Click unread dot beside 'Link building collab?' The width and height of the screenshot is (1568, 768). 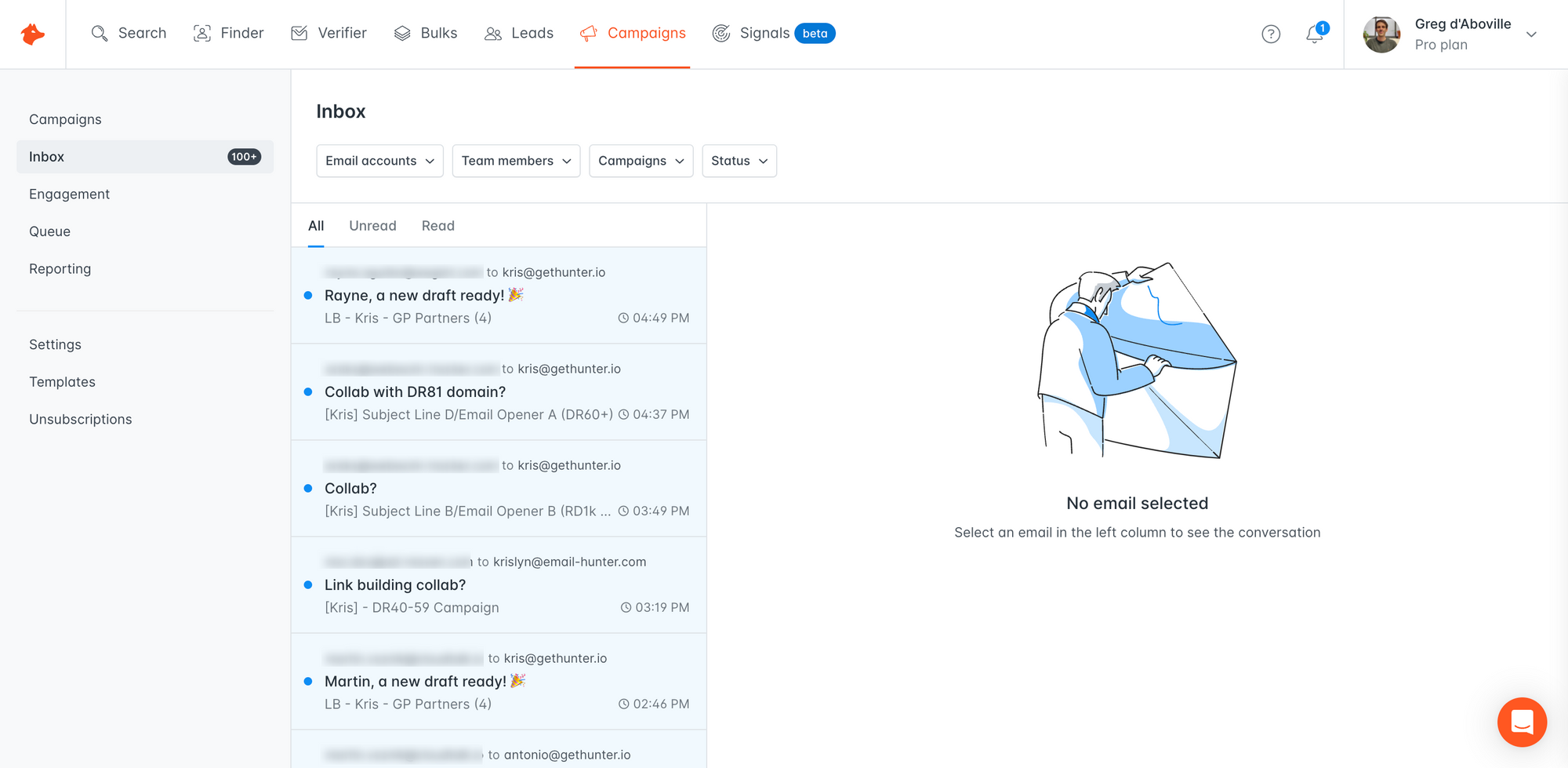tap(308, 585)
